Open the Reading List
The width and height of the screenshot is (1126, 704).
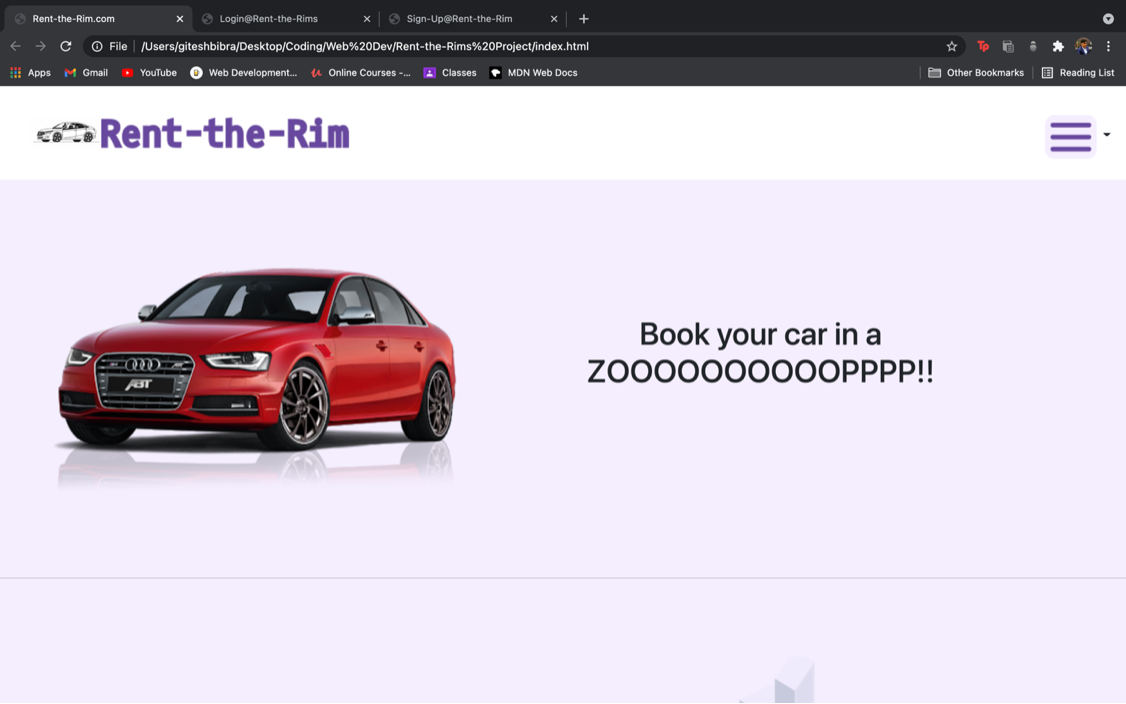[1078, 72]
